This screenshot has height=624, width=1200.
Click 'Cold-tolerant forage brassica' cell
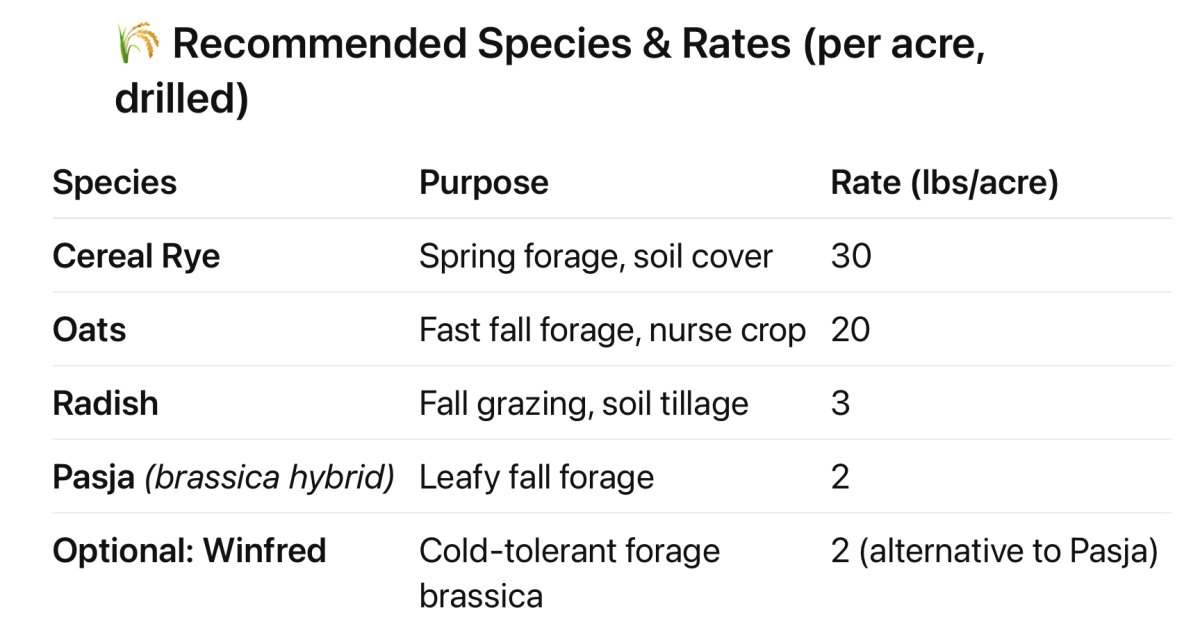[x=569, y=574]
